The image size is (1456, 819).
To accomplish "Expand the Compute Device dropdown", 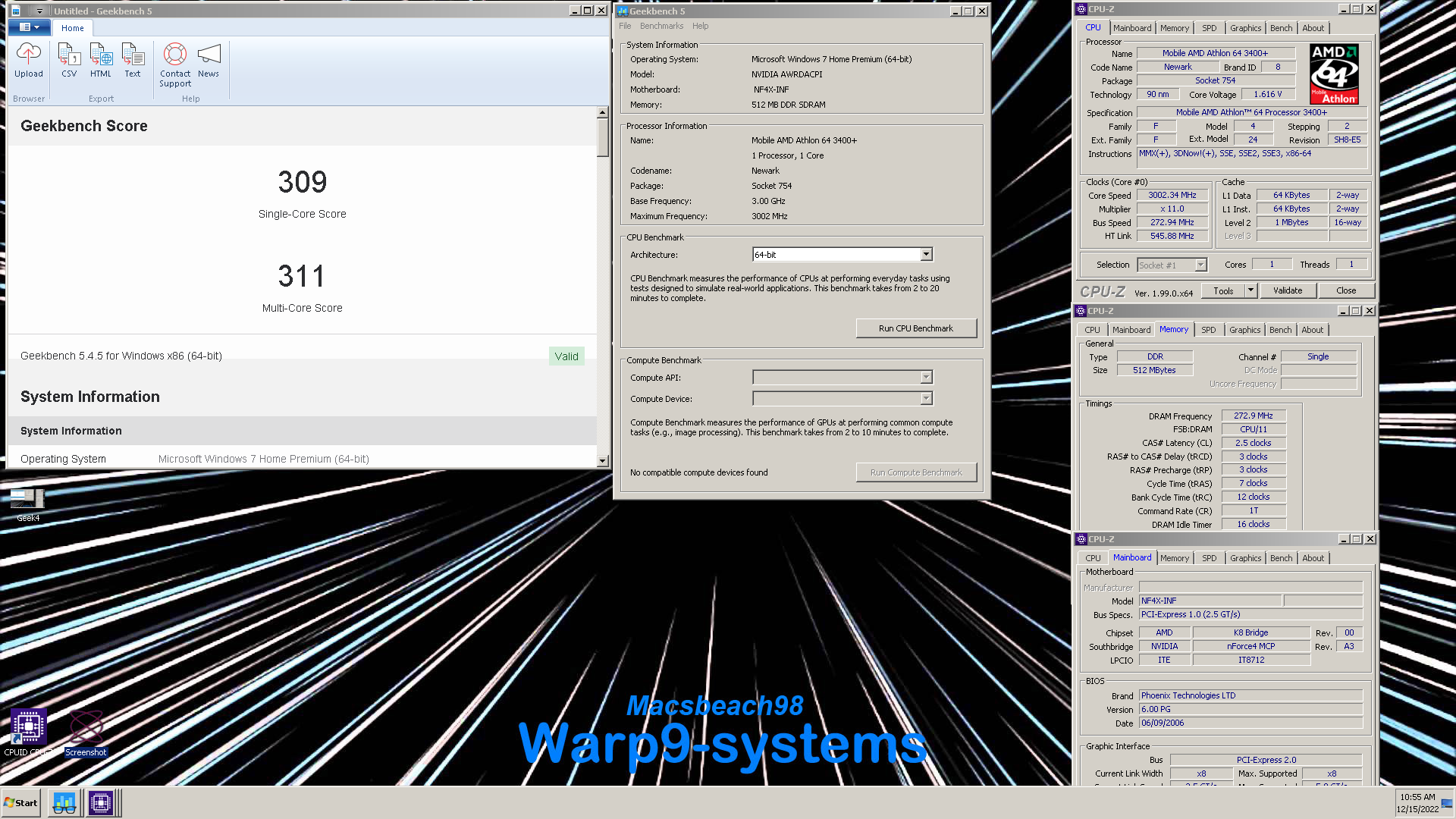I will (x=926, y=398).
